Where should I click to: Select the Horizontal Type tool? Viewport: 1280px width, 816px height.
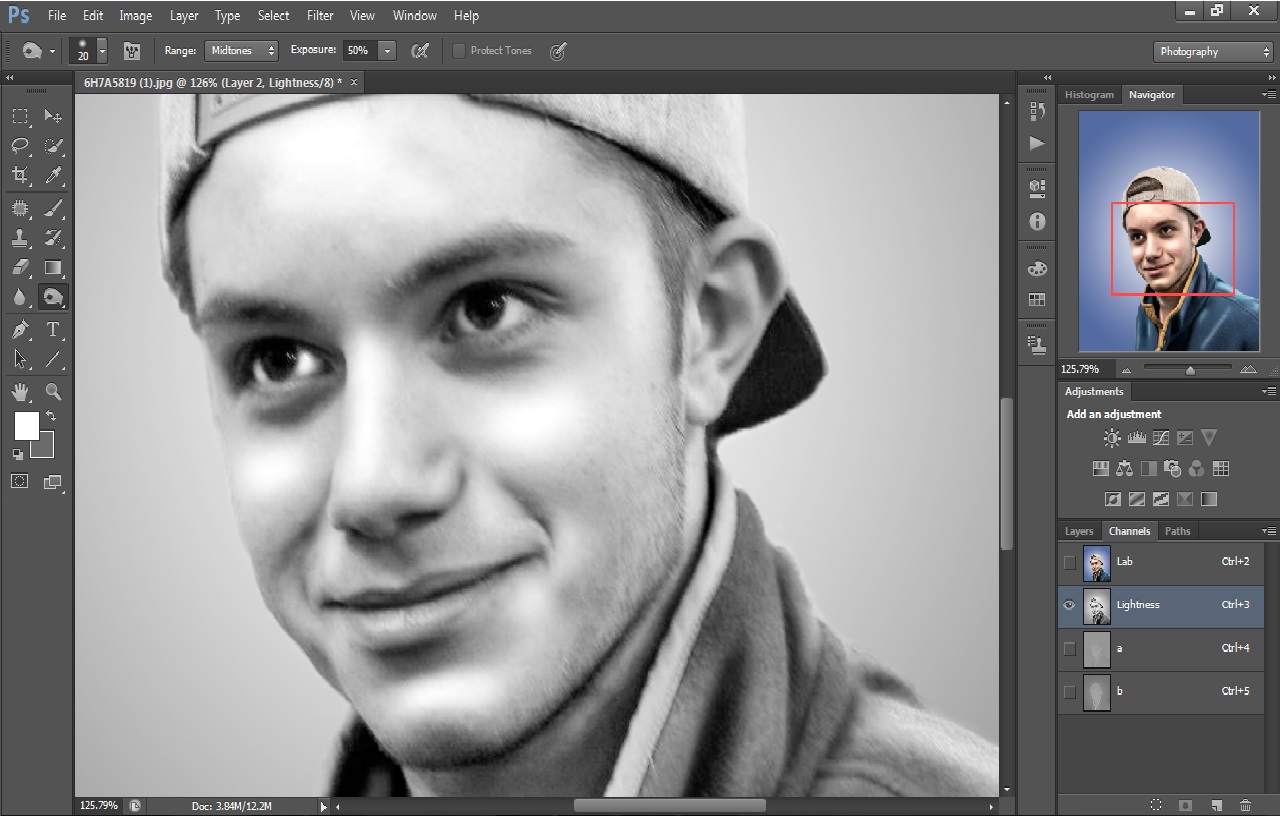click(54, 329)
